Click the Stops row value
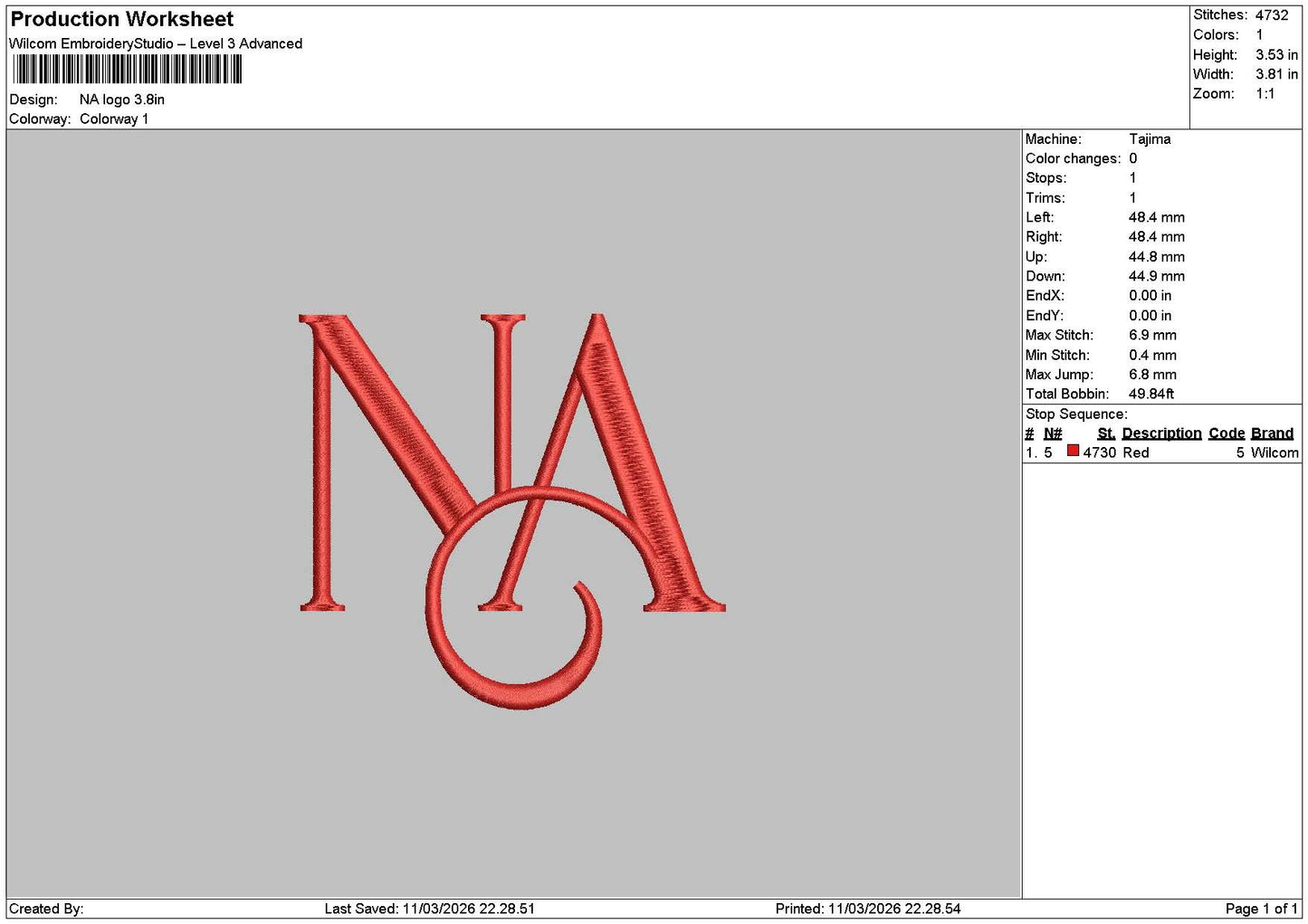 [1132, 178]
